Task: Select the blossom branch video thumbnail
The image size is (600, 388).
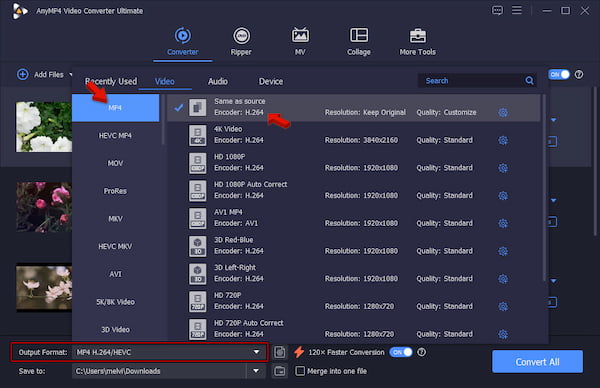Action: coord(44,287)
